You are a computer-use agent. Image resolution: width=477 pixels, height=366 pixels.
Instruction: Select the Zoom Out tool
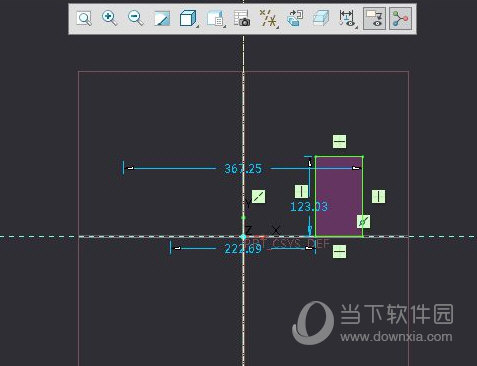click(136, 18)
